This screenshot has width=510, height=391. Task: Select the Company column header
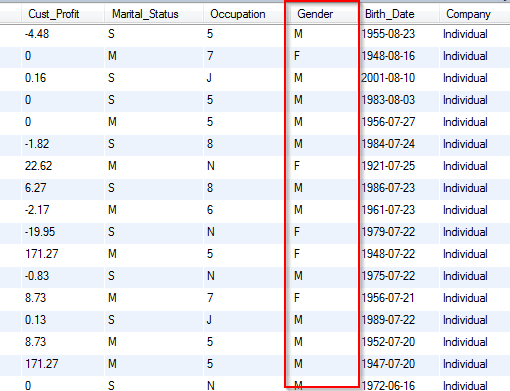click(x=468, y=14)
